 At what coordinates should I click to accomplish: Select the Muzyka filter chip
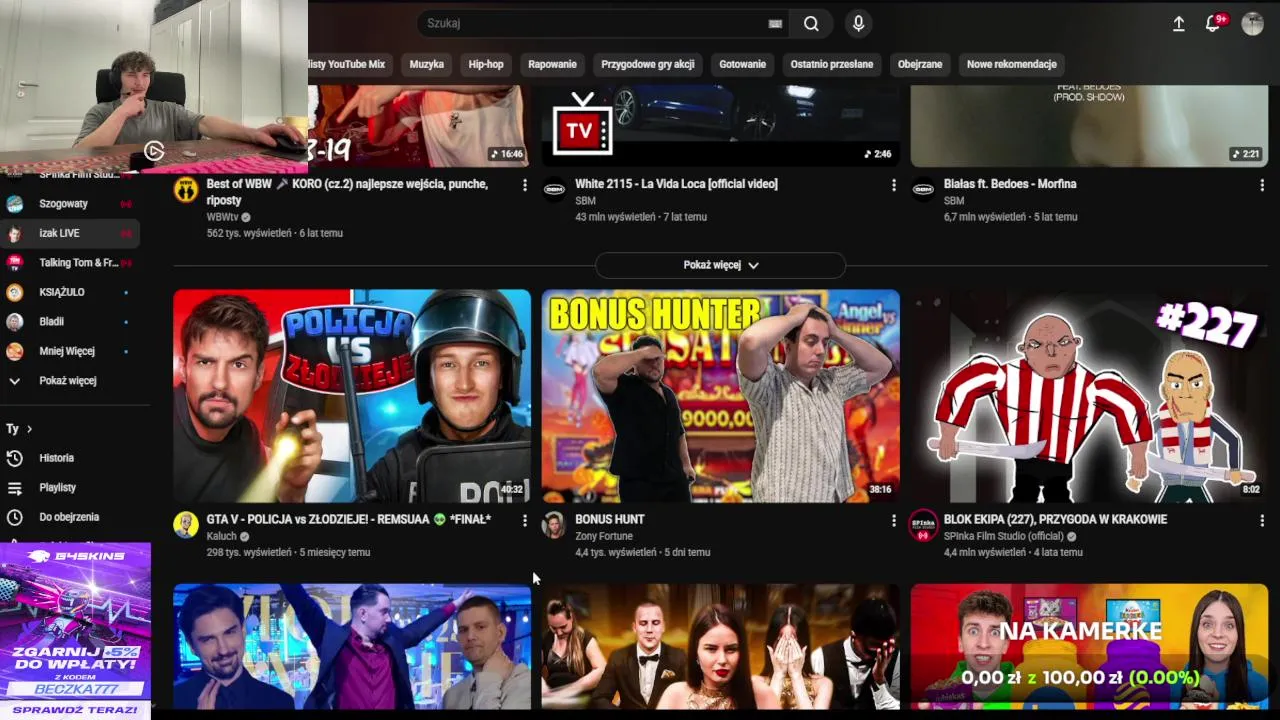(x=427, y=64)
